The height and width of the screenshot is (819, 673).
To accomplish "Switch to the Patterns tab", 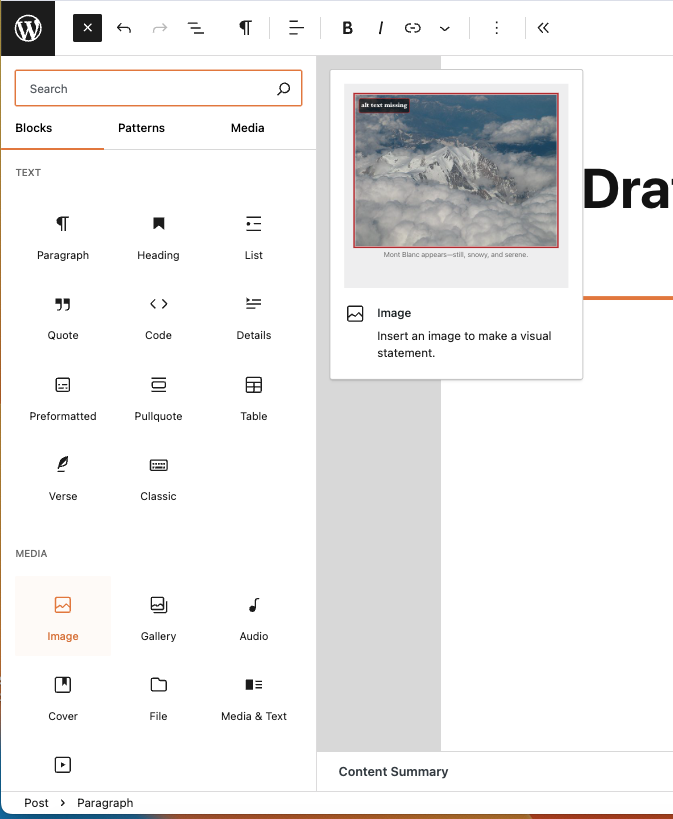I will tap(141, 128).
